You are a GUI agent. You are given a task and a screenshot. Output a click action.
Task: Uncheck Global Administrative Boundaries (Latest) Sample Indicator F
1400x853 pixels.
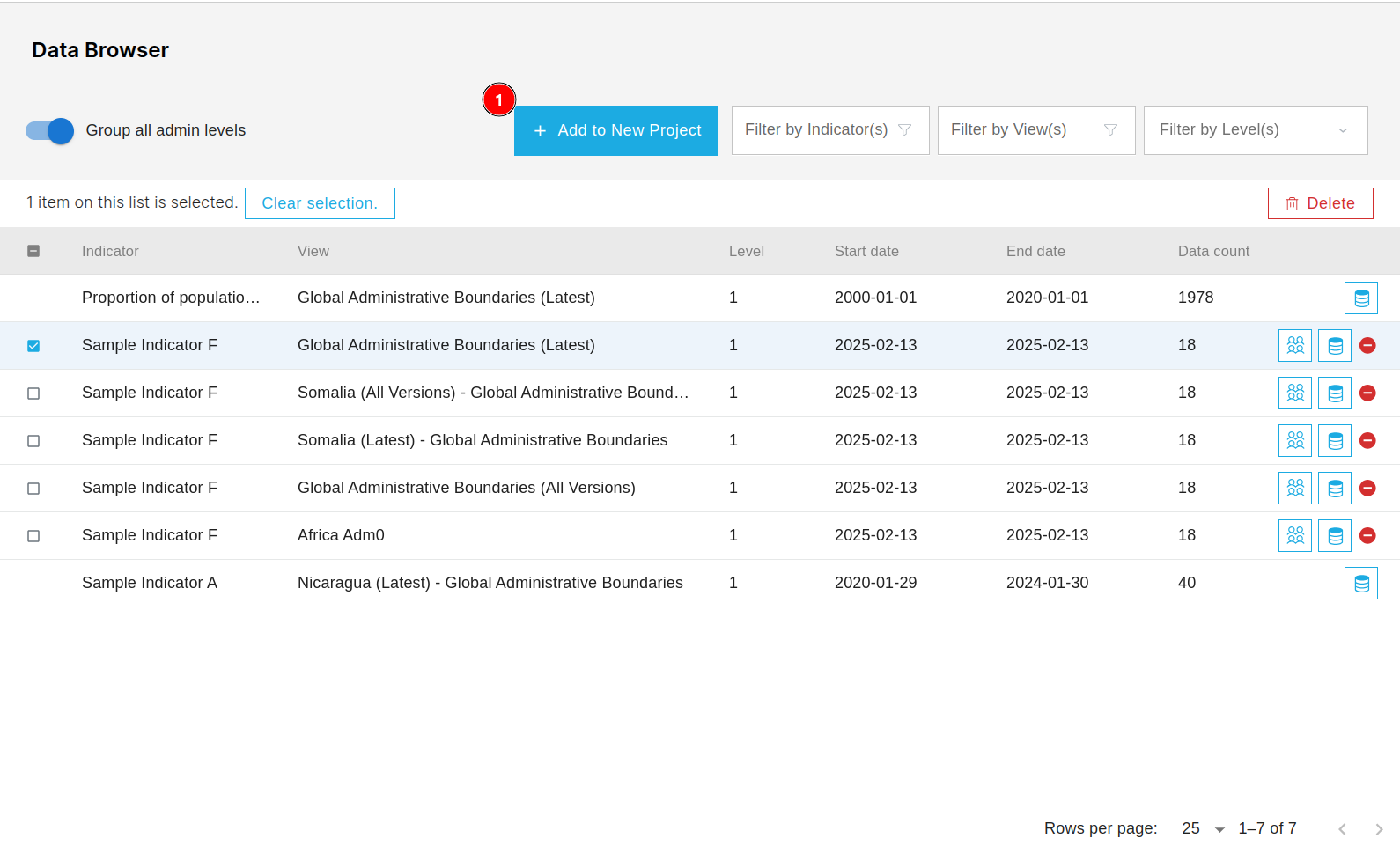pyautogui.click(x=33, y=346)
